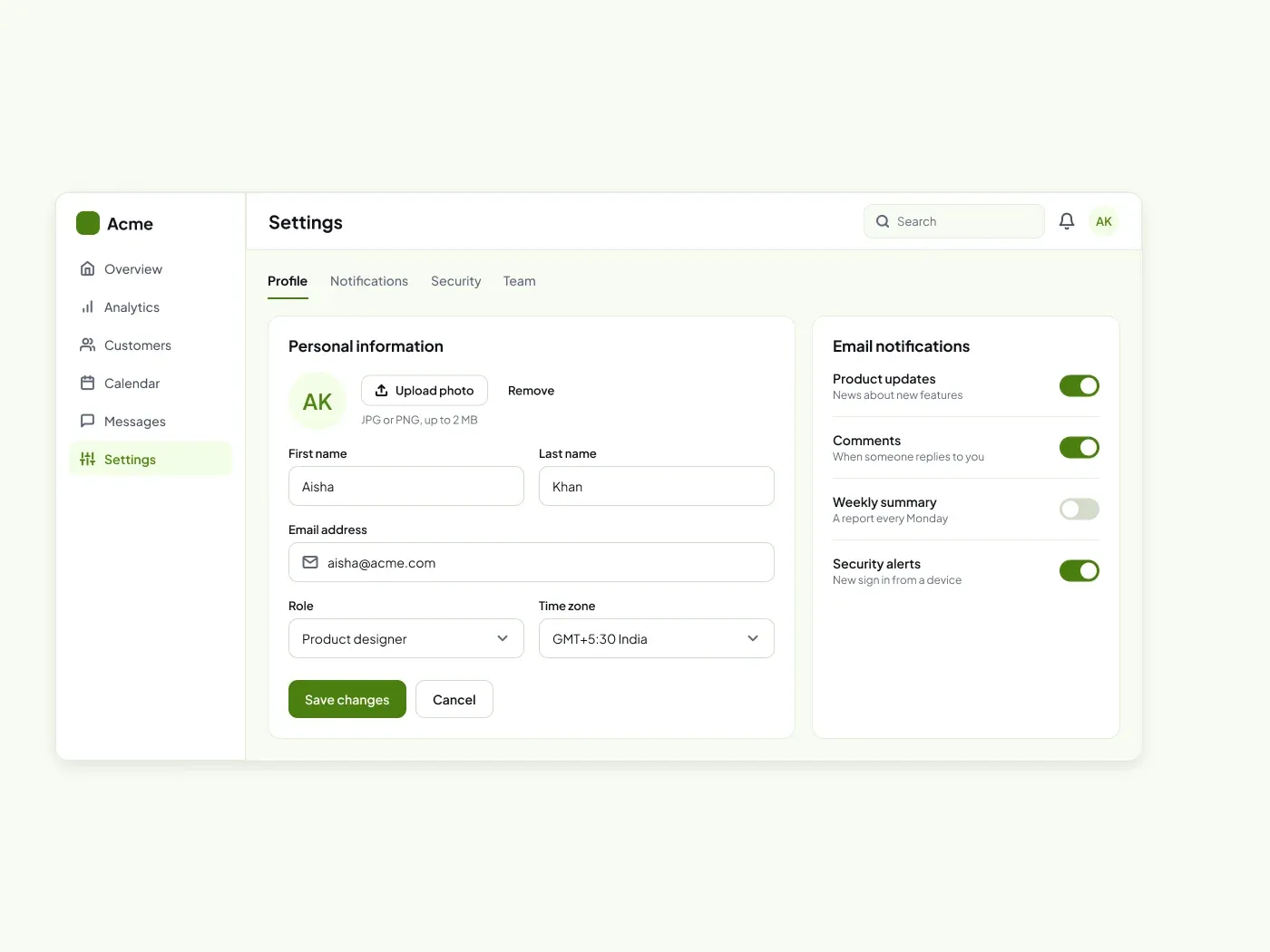Navigate to Calendar in sidebar

tap(151, 383)
